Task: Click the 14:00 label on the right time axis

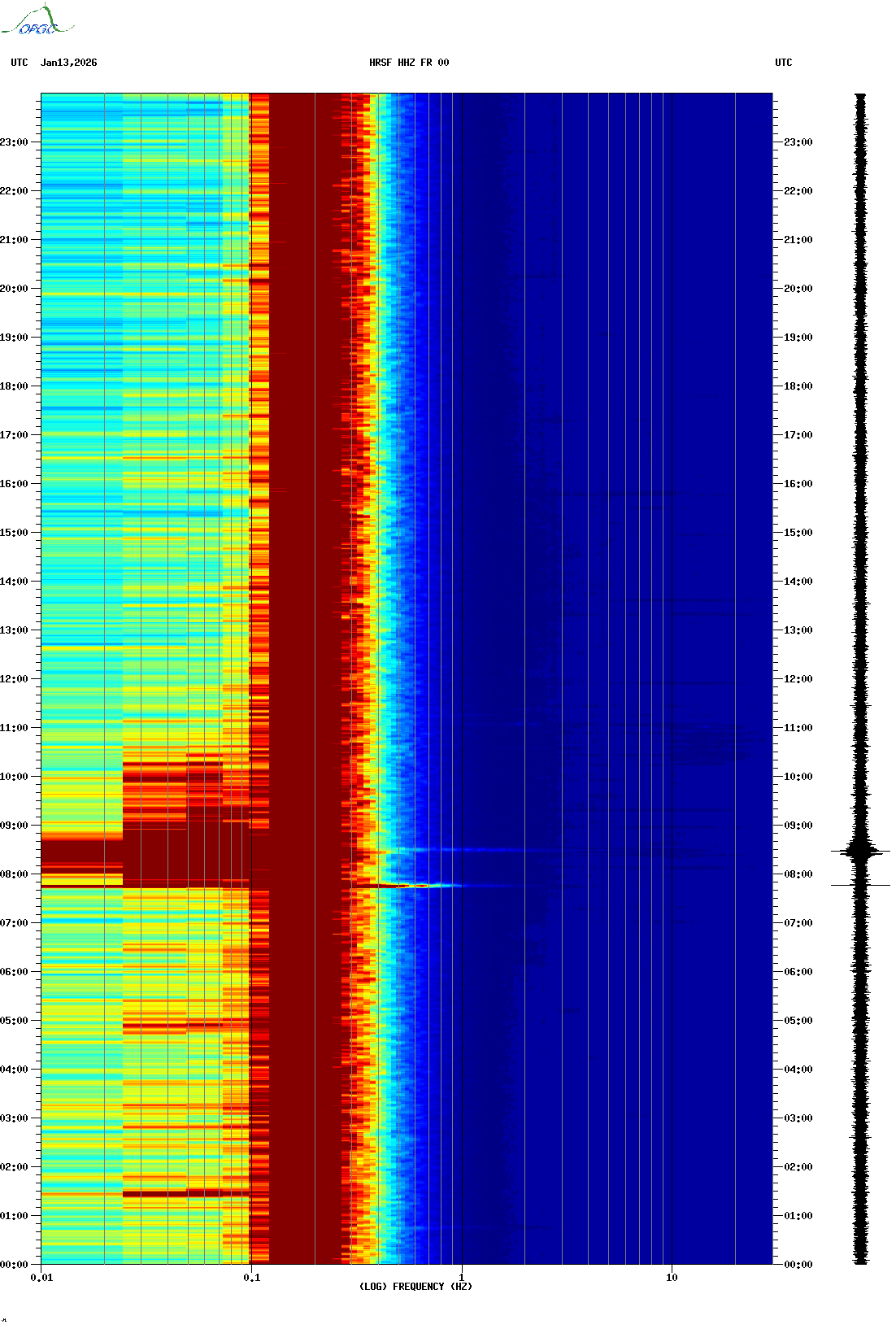Action: coord(798,582)
